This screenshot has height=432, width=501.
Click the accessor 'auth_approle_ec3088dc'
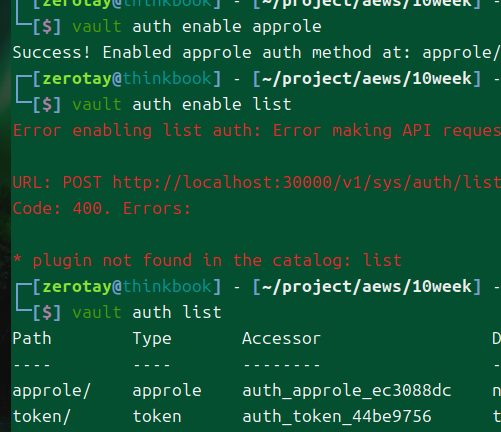click(347, 391)
